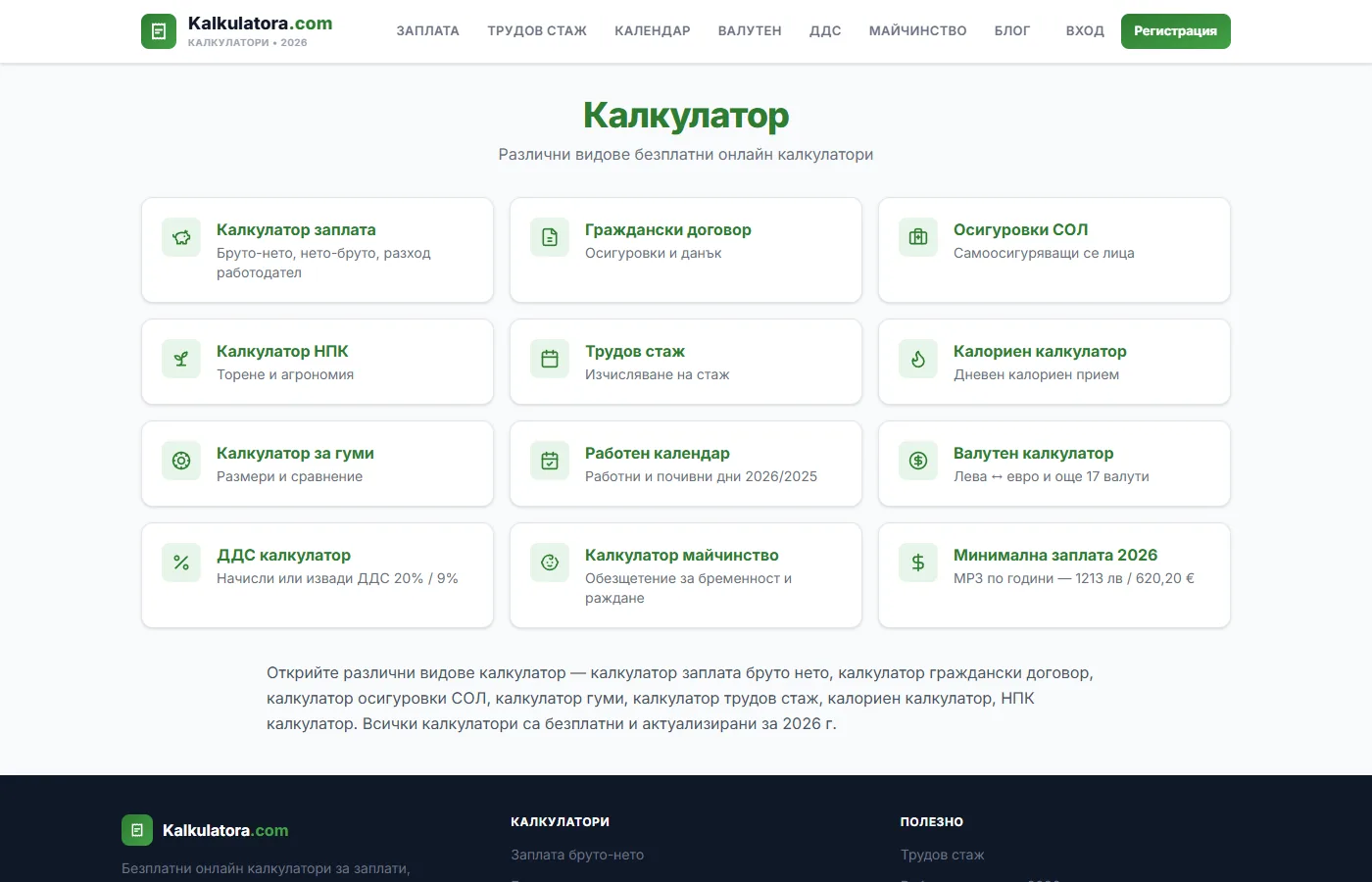Open the Калкулатор заплата card title
The image size is (1372, 882).
coord(296,229)
